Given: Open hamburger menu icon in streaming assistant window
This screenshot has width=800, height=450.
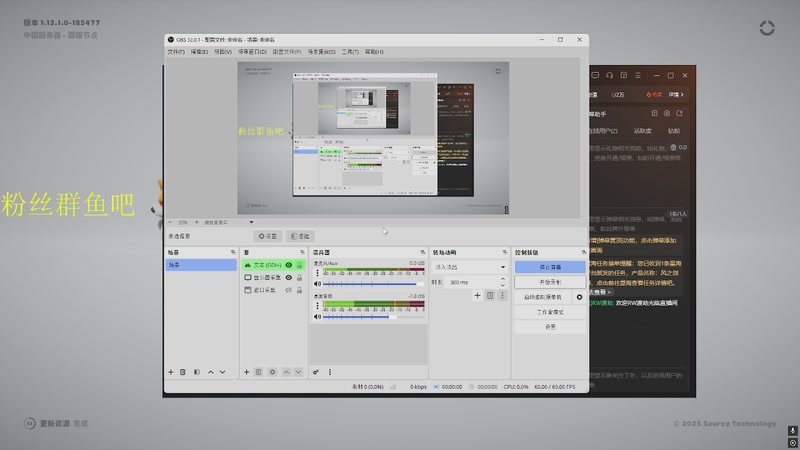Looking at the screenshot, I should 638,76.
